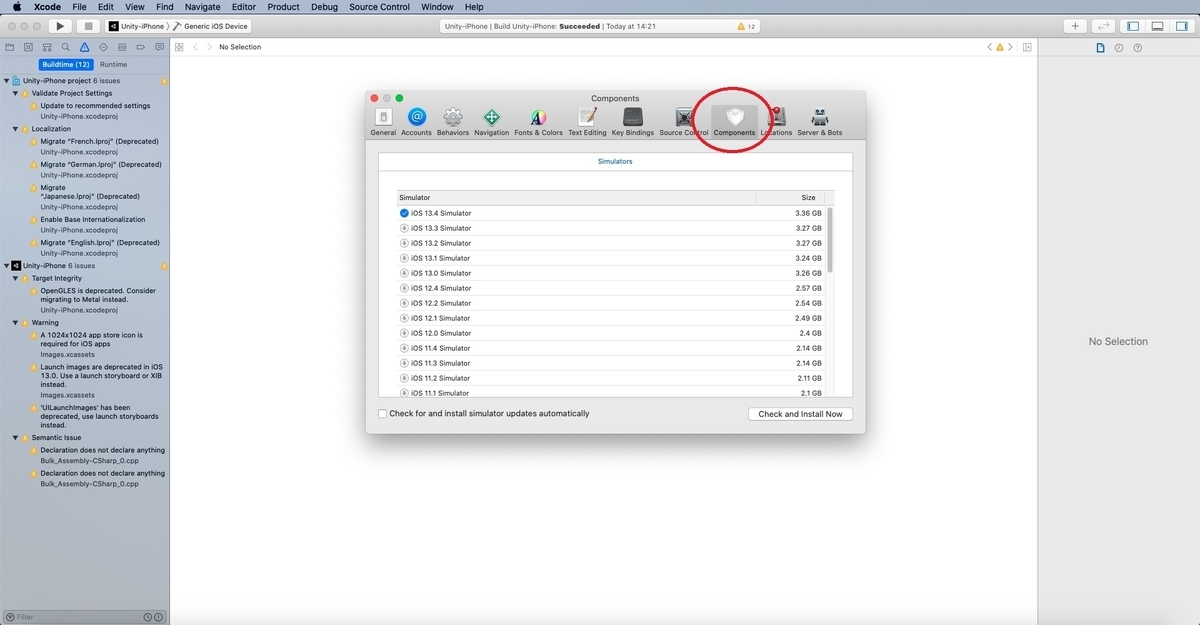Download the iOS 11.4 Simulator
The width and height of the screenshot is (1200, 625).
(x=404, y=348)
